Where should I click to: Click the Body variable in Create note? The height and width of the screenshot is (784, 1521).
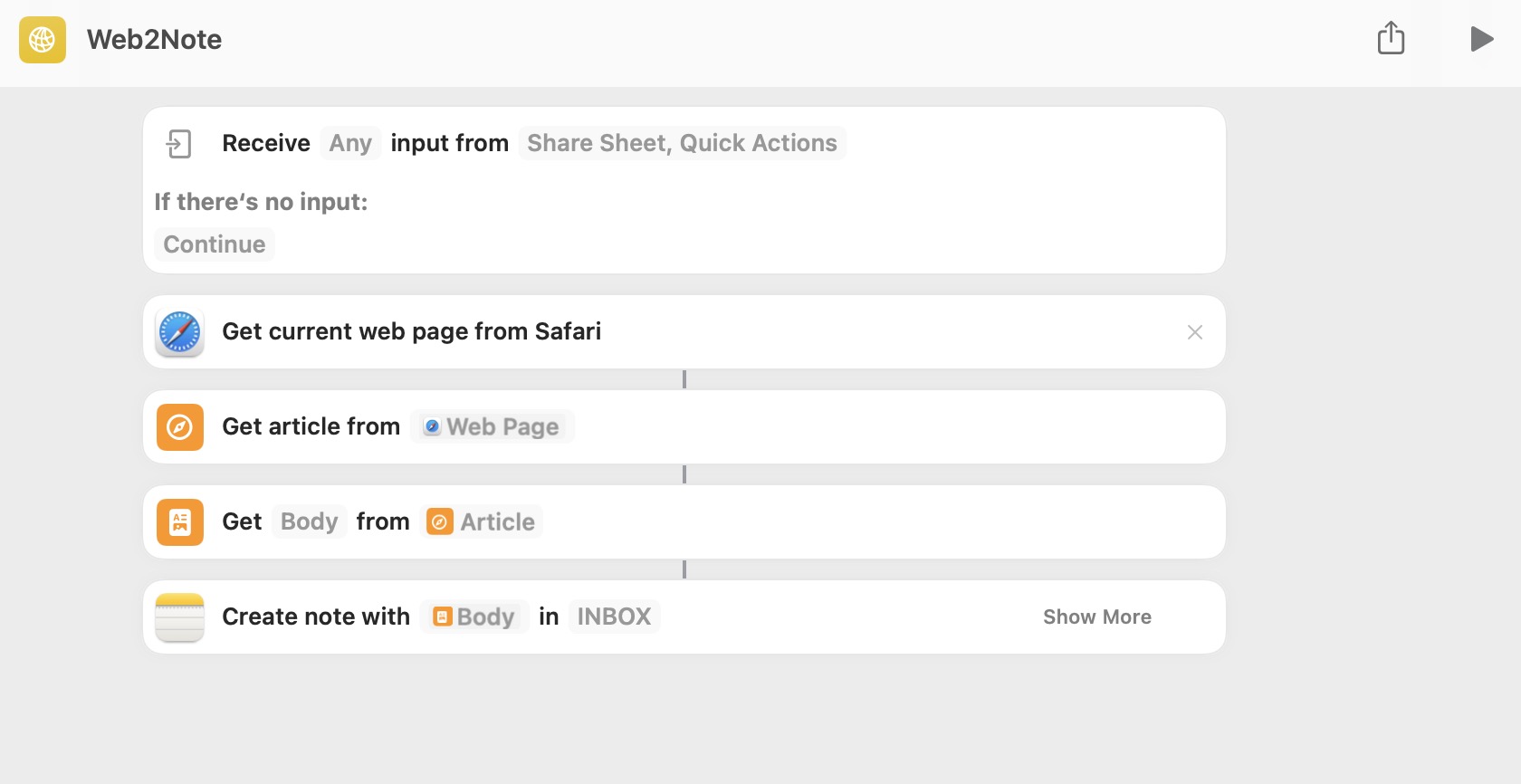474,617
